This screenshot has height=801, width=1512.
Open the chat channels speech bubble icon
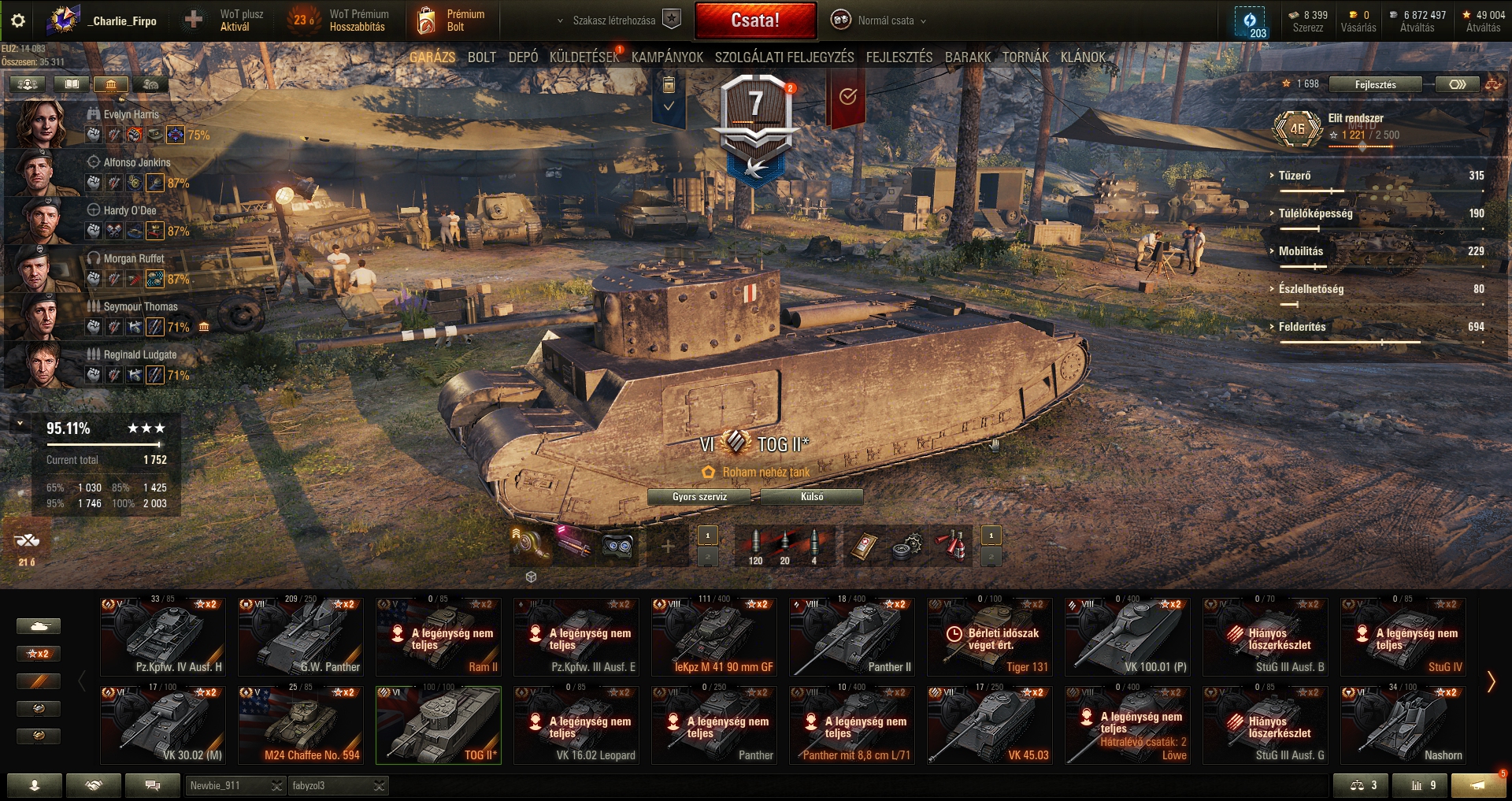tap(153, 785)
